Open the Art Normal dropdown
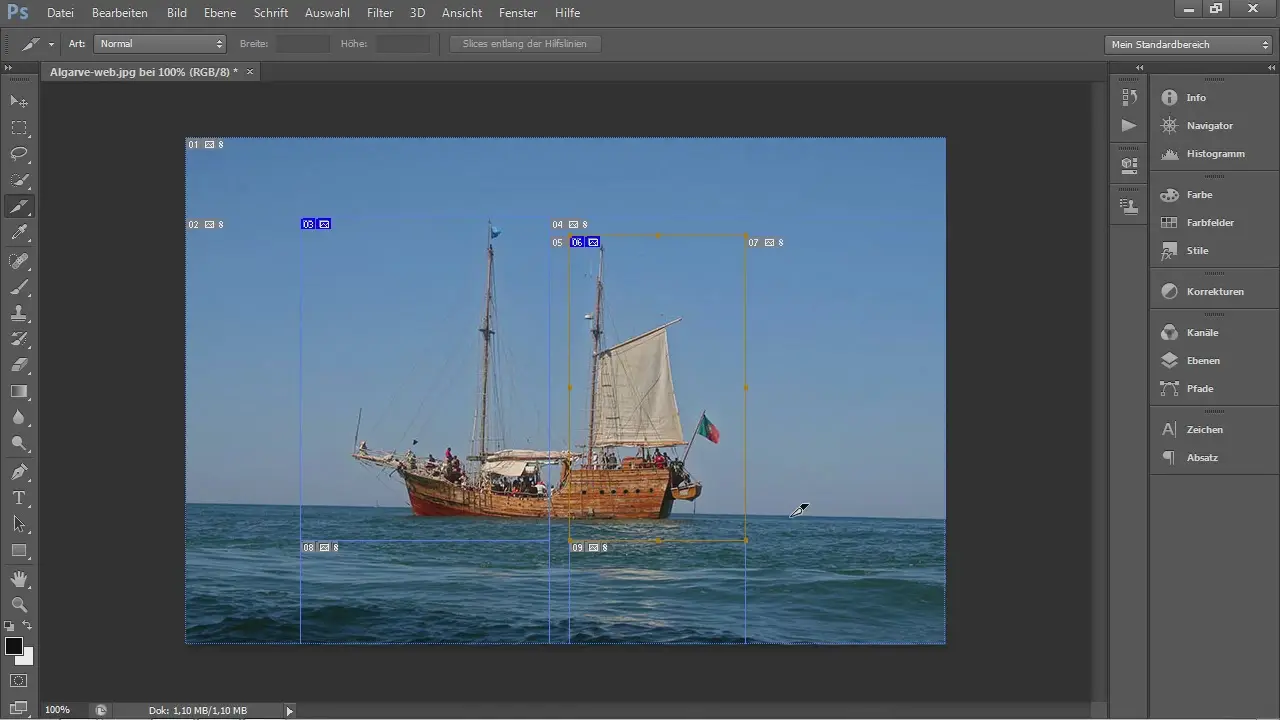Viewport: 1280px width, 720px height. click(160, 44)
